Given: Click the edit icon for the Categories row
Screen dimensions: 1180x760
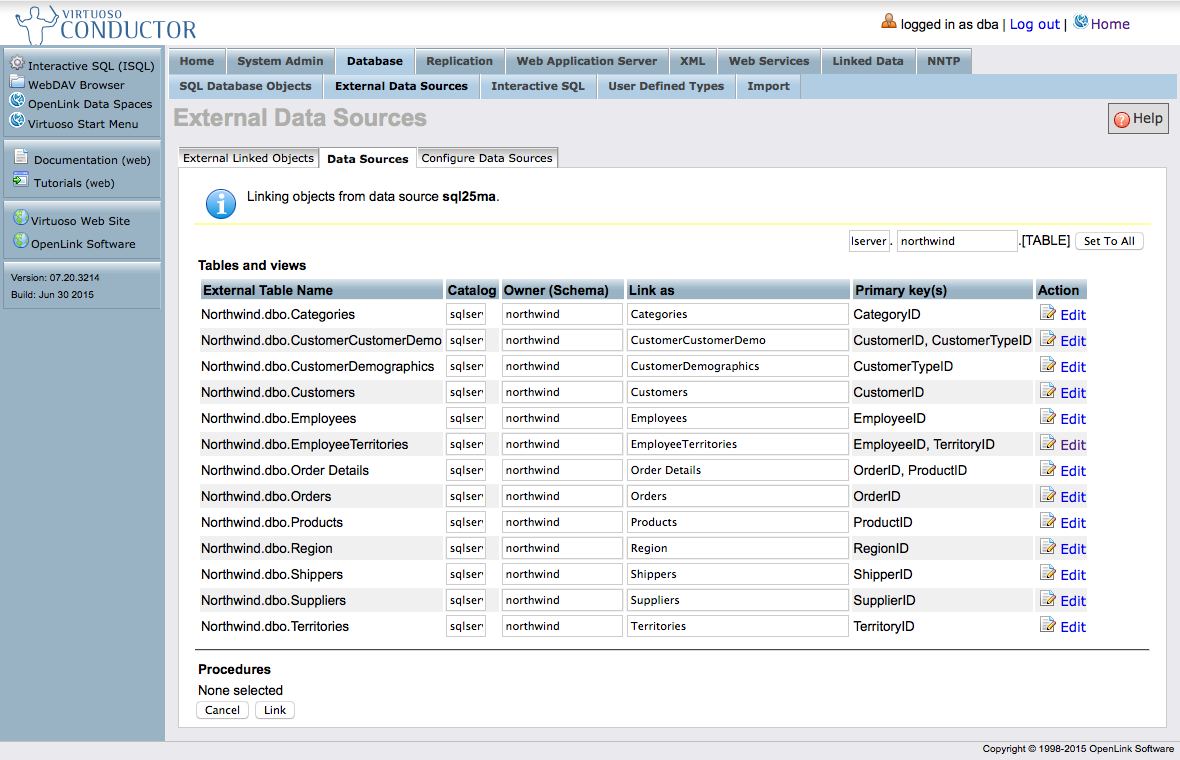Looking at the screenshot, I should [1048, 313].
